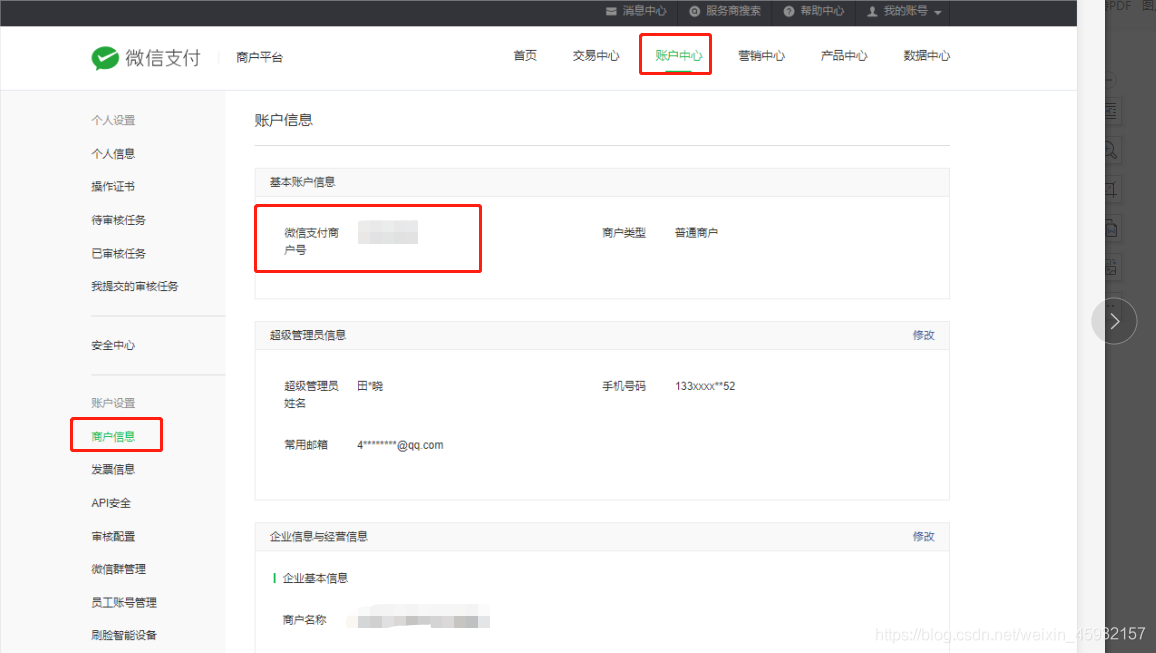Expand the right-side panel via circular chevron
This screenshot has height=653, width=1156.
tap(1114, 320)
